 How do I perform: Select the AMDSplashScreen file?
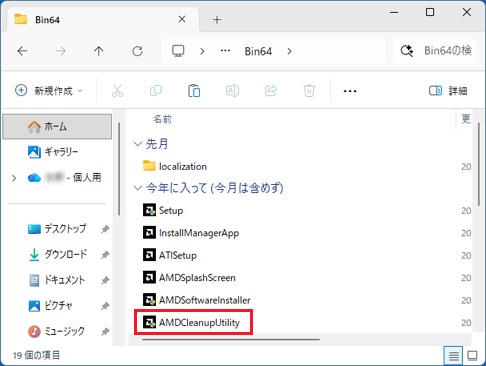[x=189, y=278]
